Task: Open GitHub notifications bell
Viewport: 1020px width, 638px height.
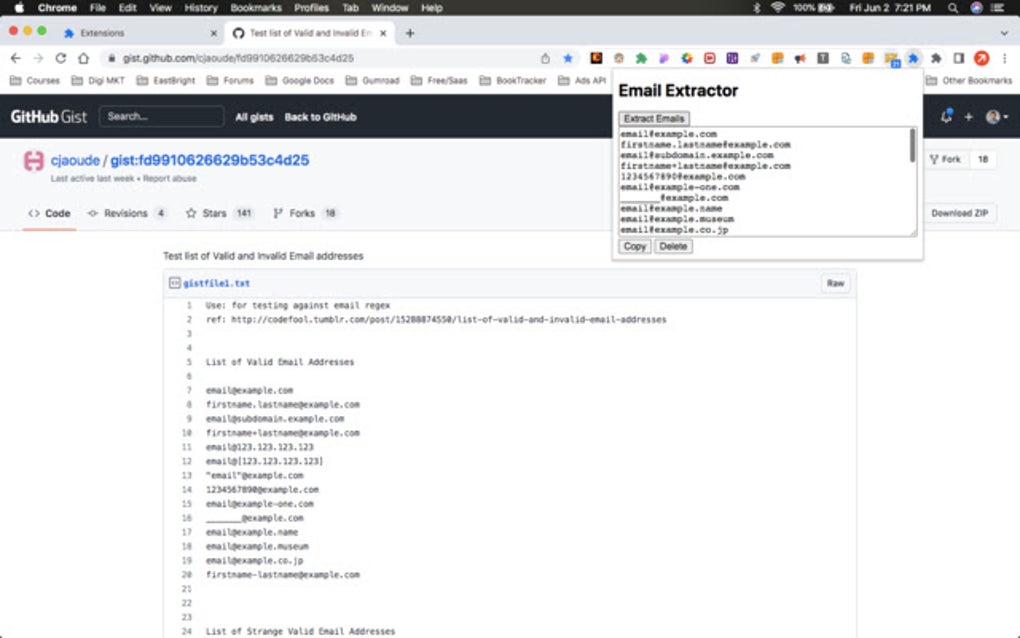Action: 946,116
